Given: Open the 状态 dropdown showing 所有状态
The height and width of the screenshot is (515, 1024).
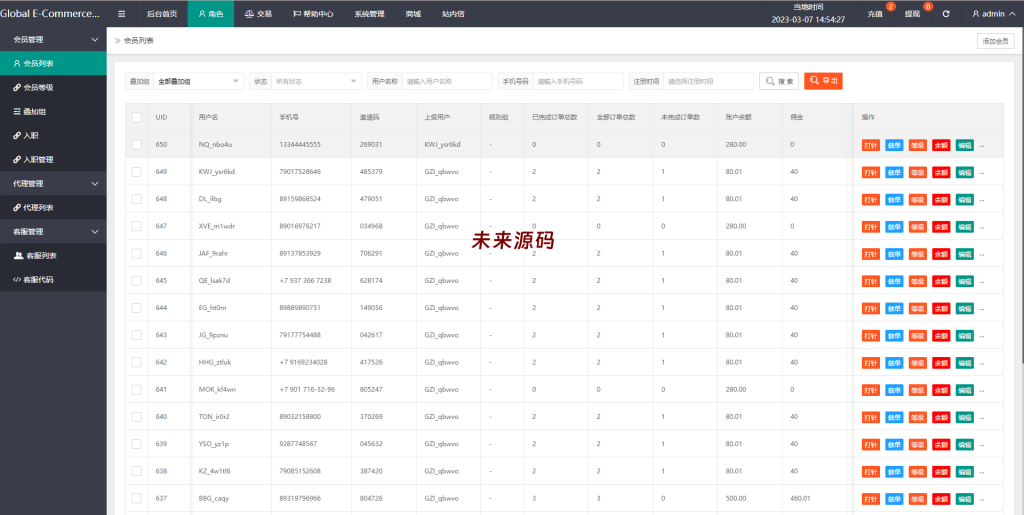Looking at the screenshot, I should click(x=316, y=81).
